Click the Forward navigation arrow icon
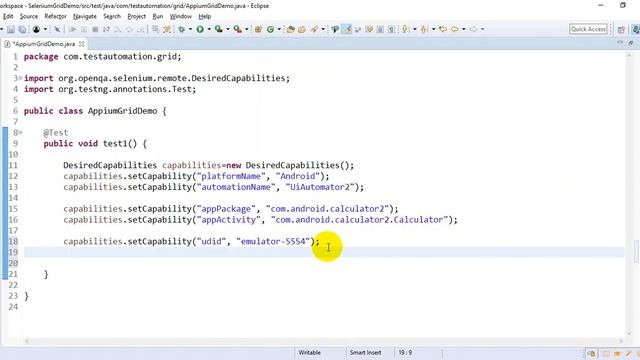The height and width of the screenshot is (360, 640). [x=473, y=29]
